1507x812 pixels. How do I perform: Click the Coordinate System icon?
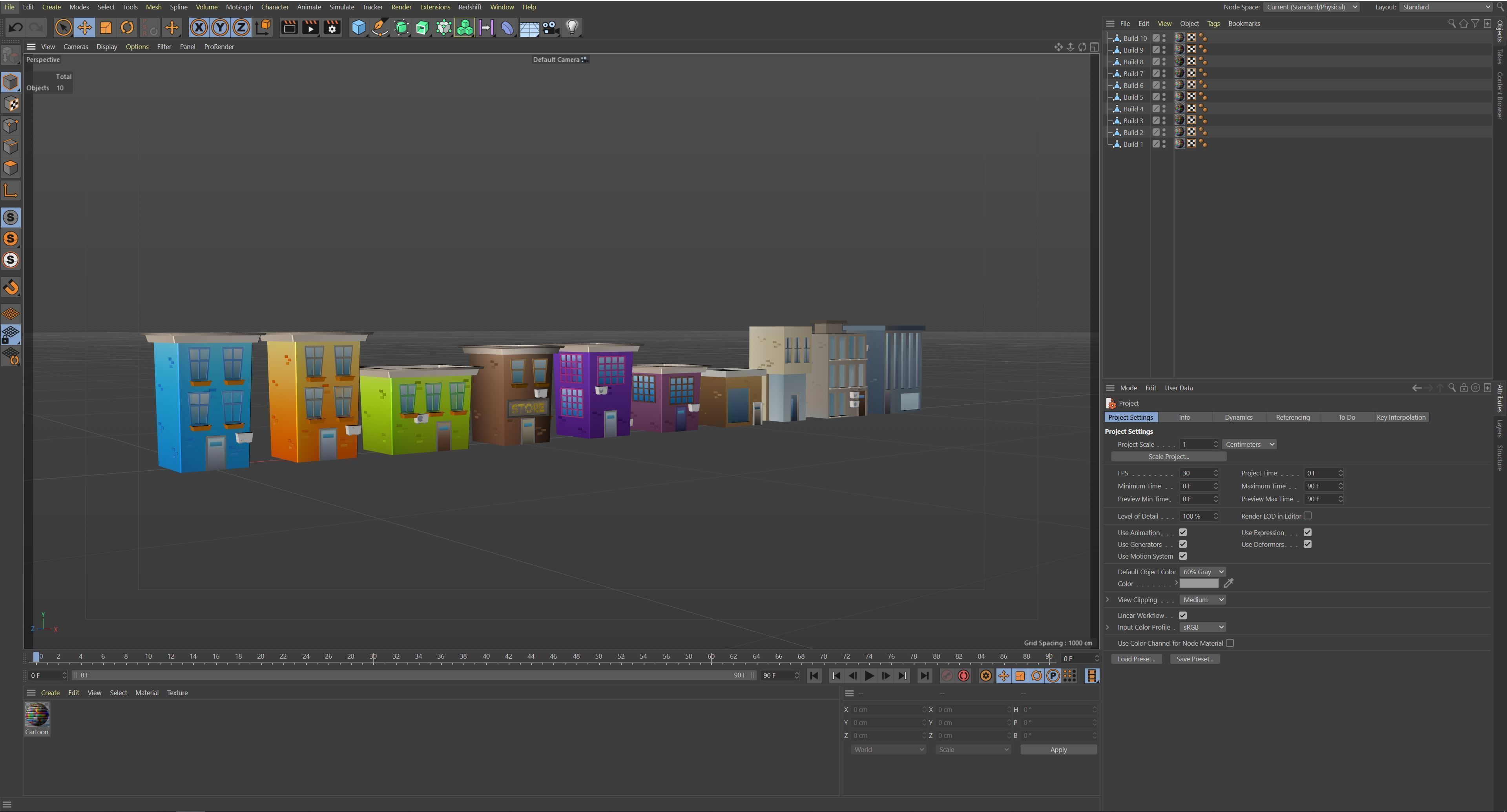(263, 27)
